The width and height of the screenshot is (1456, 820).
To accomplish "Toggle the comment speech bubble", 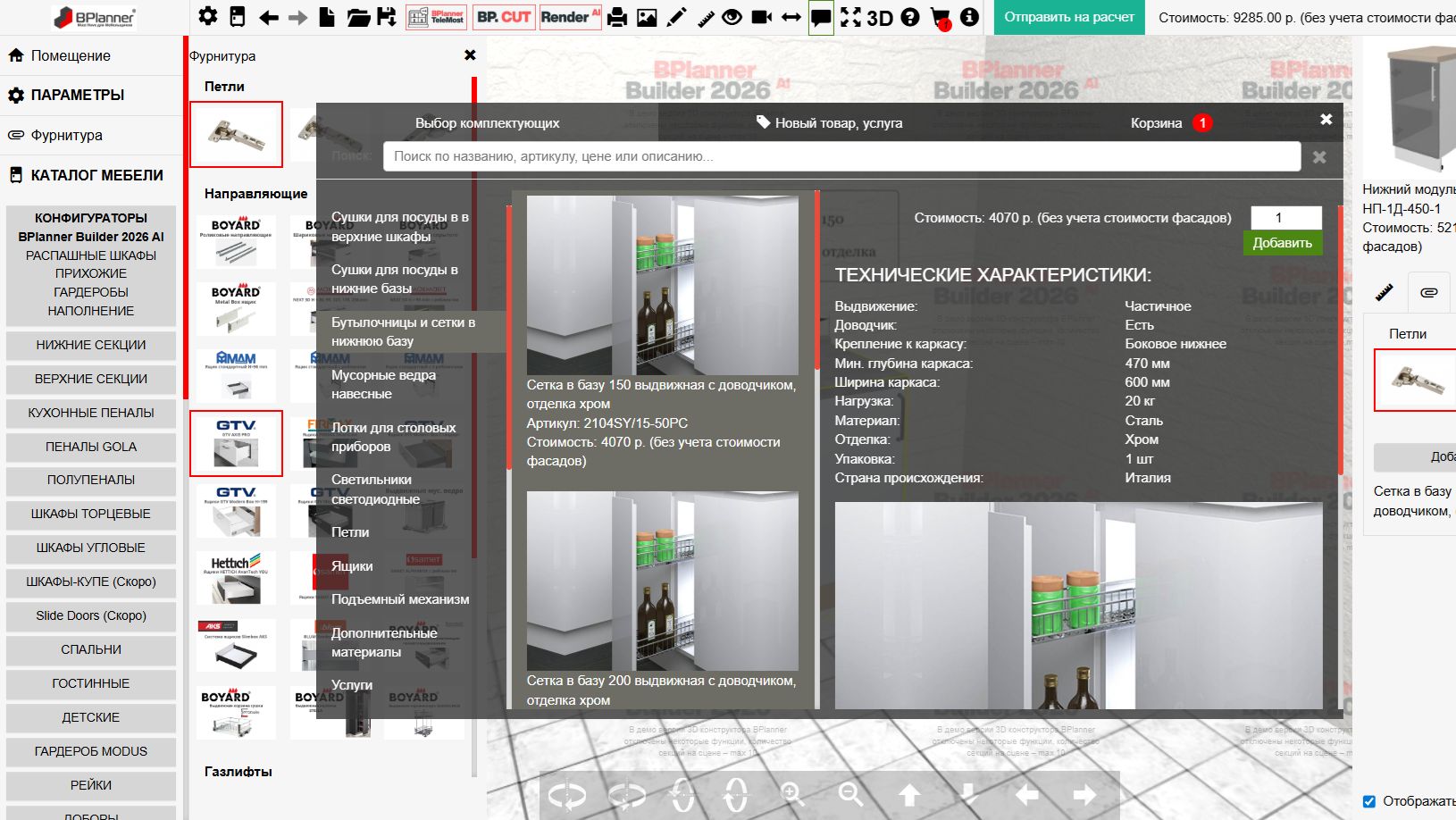I will [821, 17].
